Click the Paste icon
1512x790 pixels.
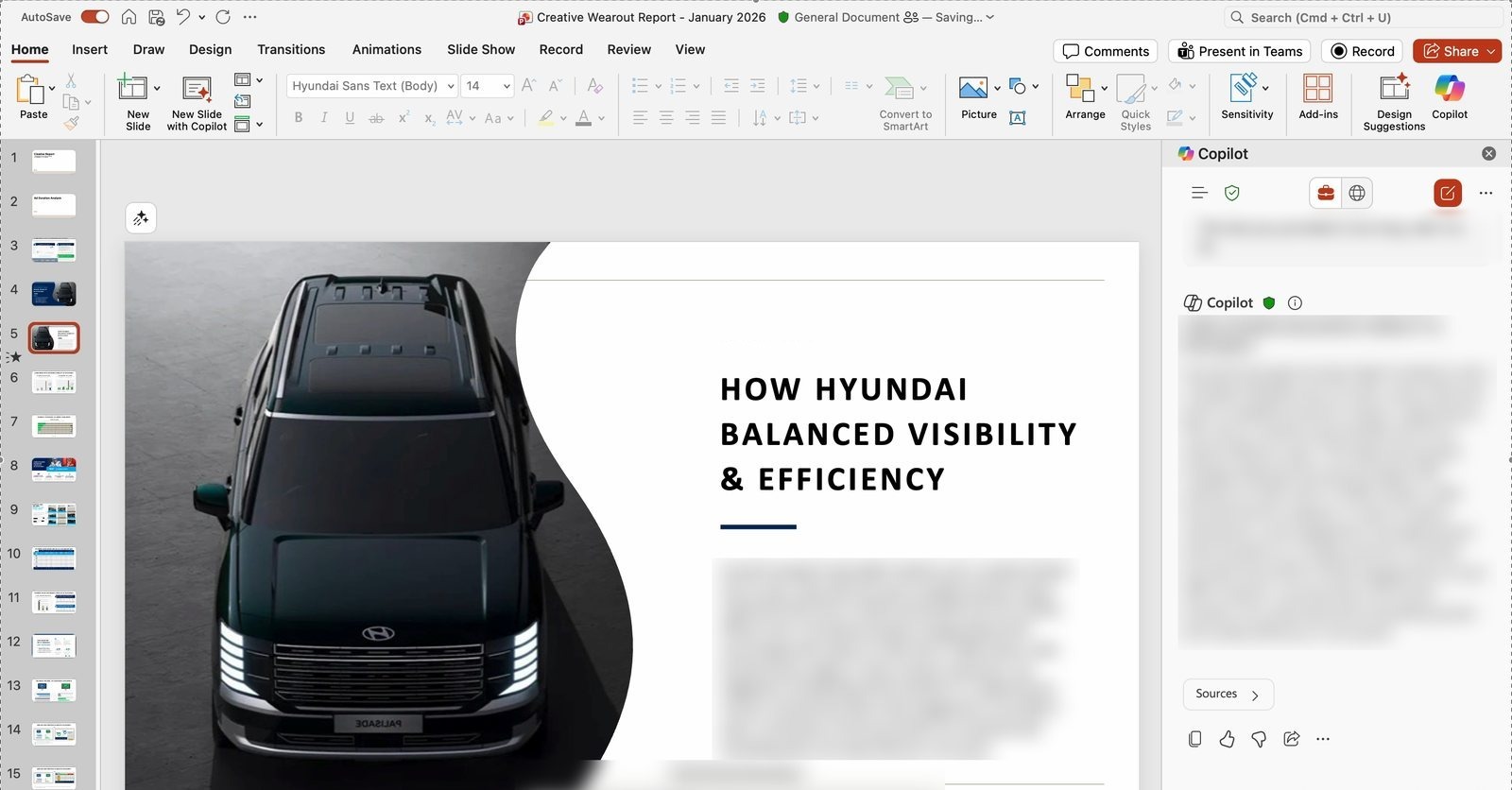(x=30, y=91)
